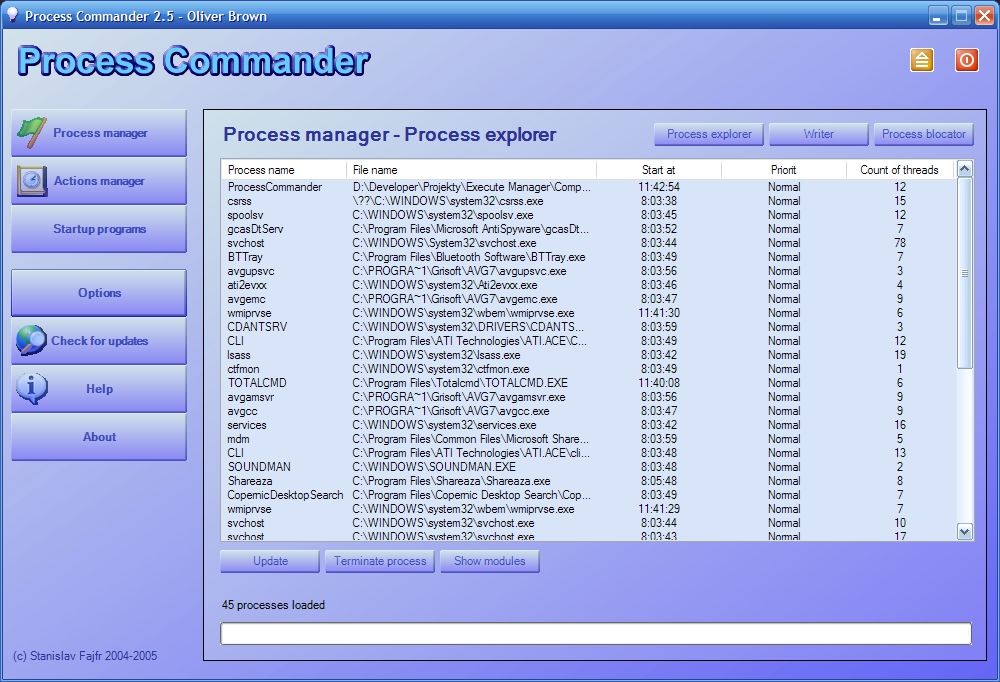
Task: Minimize the Process Commander window
Action: click(x=937, y=15)
